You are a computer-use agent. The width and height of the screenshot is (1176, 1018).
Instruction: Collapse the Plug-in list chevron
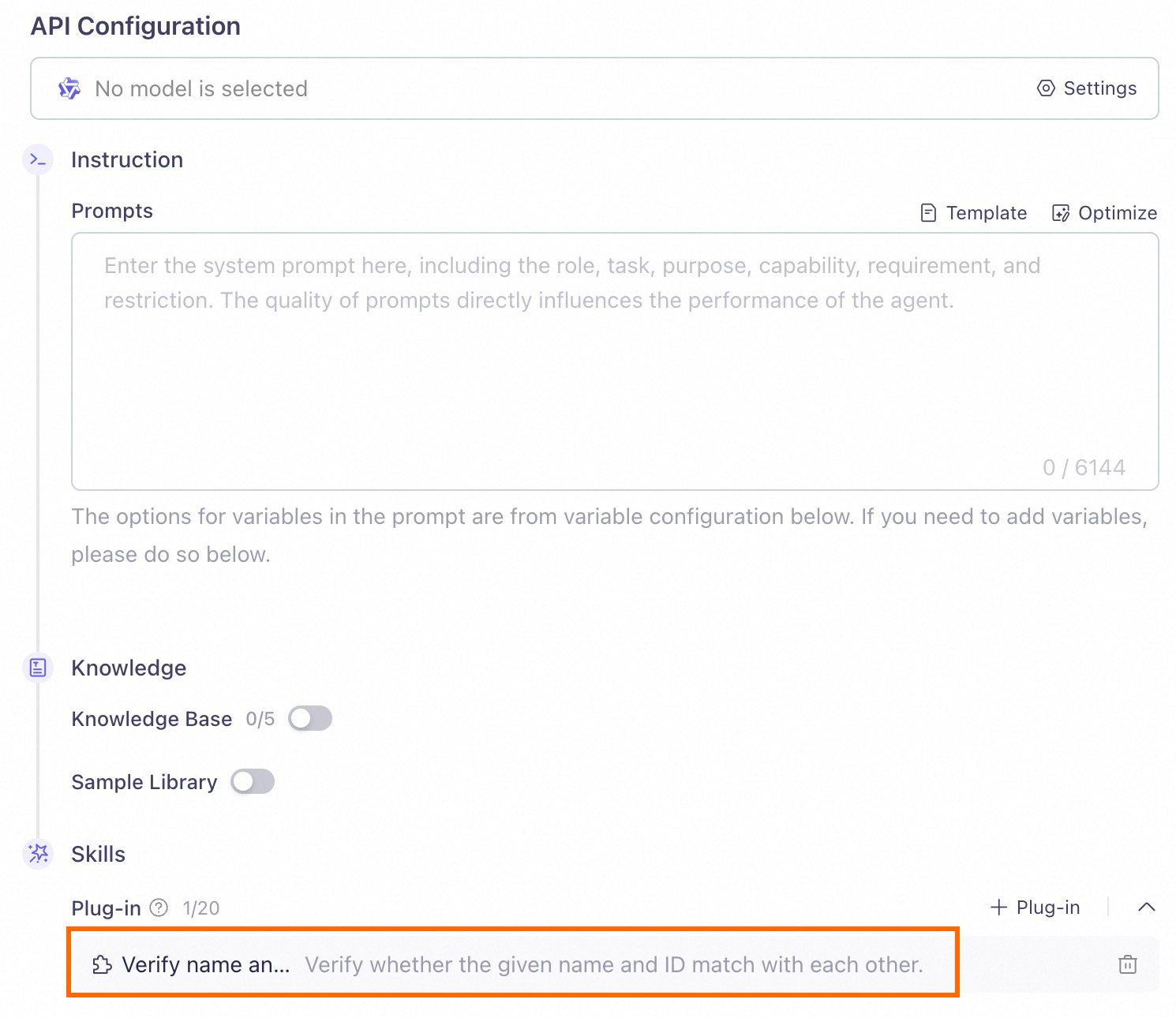[1147, 908]
